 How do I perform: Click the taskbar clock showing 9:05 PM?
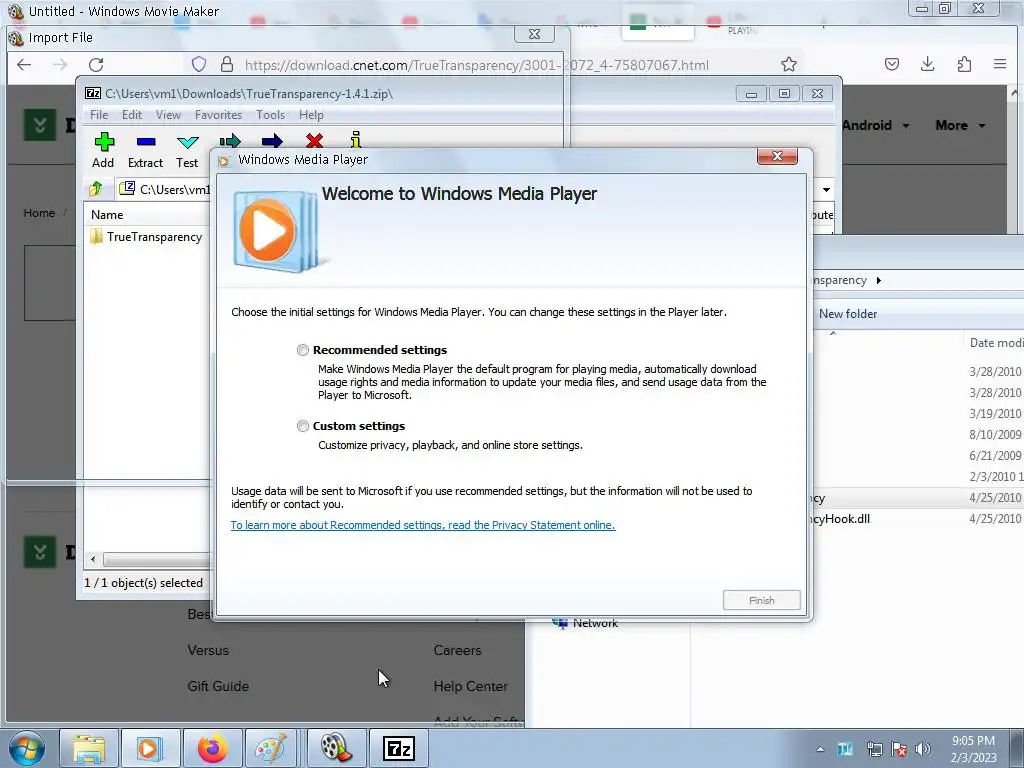(973, 749)
